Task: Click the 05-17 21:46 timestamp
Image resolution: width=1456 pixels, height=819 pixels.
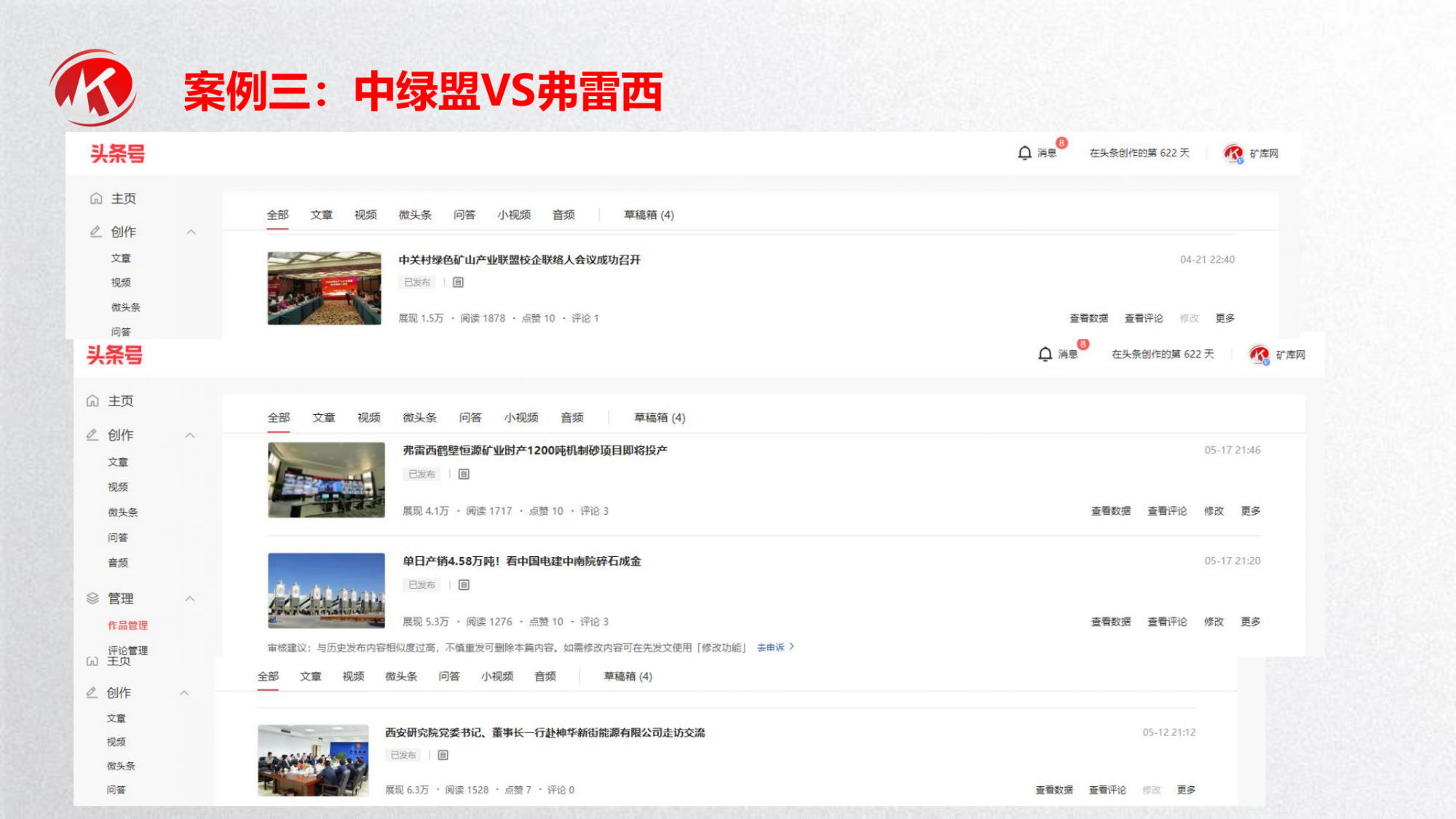Action: pos(1233,450)
